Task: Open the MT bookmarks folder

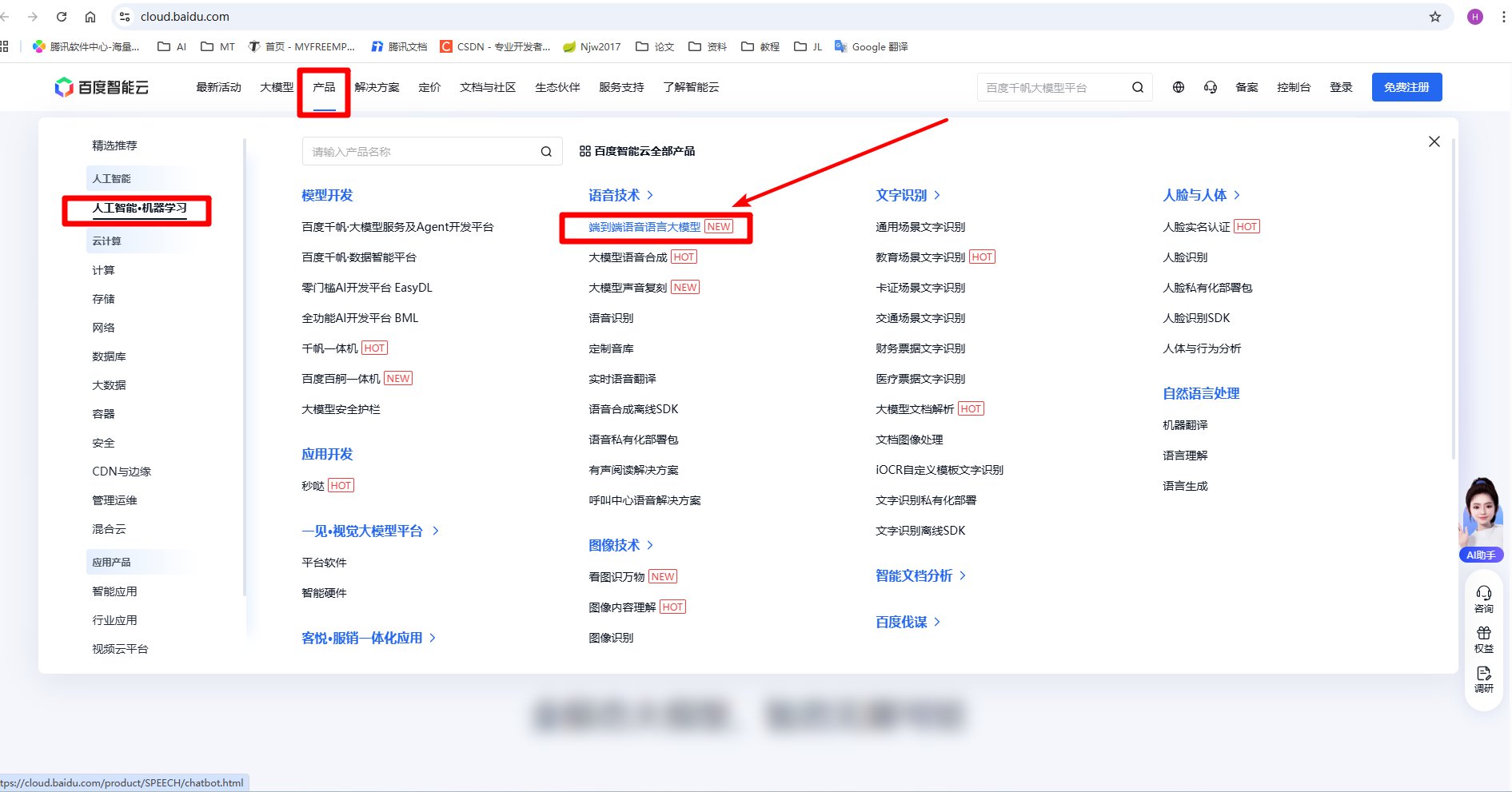Action: point(217,47)
